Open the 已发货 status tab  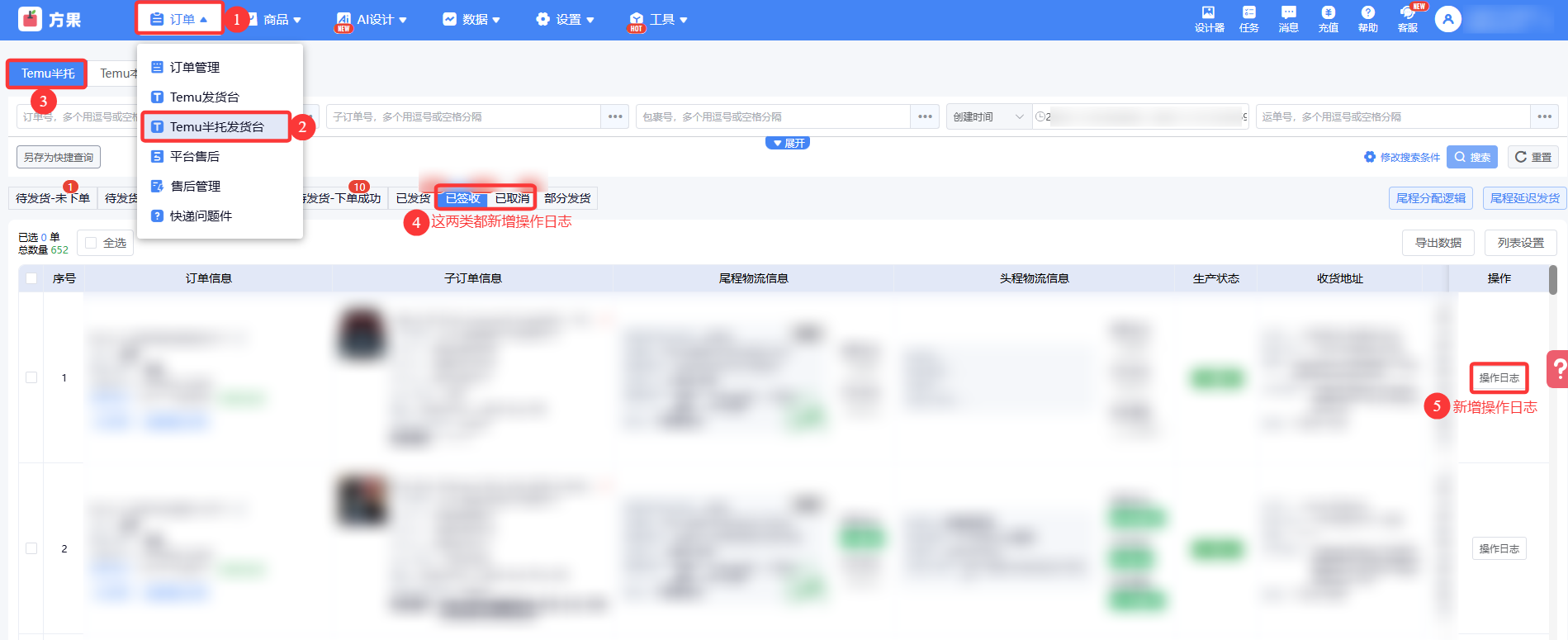coord(413,198)
